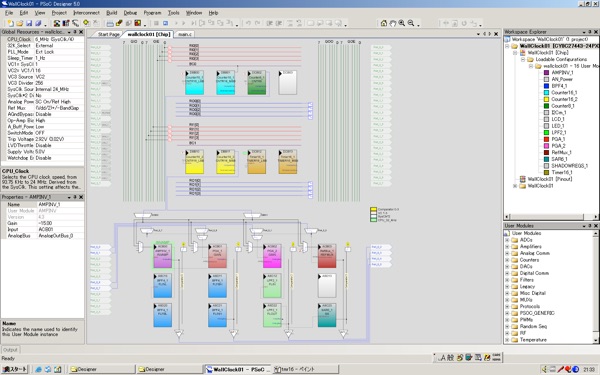The height and width of the screenshot is (375, 600).
Task: Select the red PGA_1 analog block
Action: [x=217, y=256]
